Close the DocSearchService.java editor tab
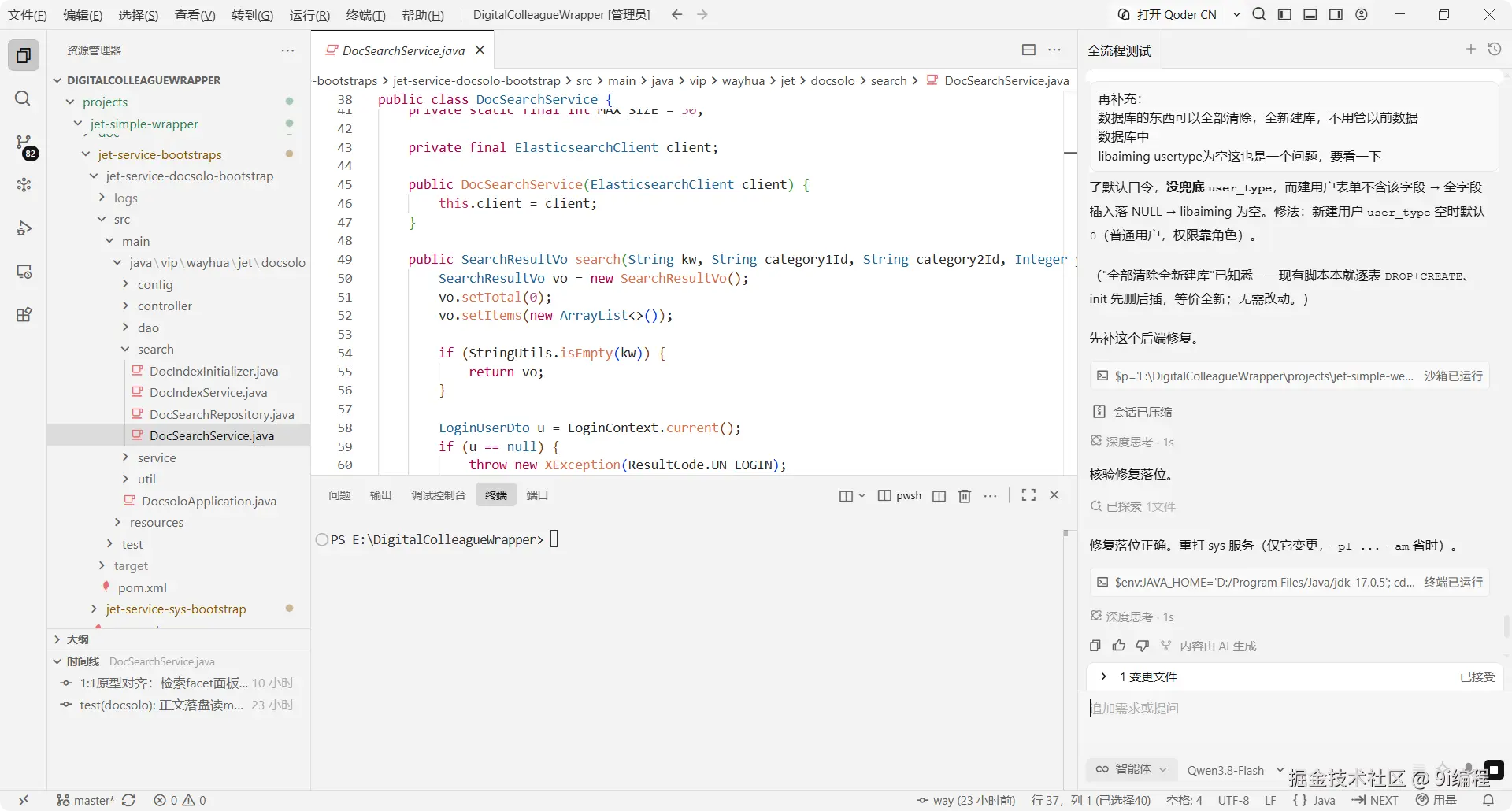 point(480,50)
